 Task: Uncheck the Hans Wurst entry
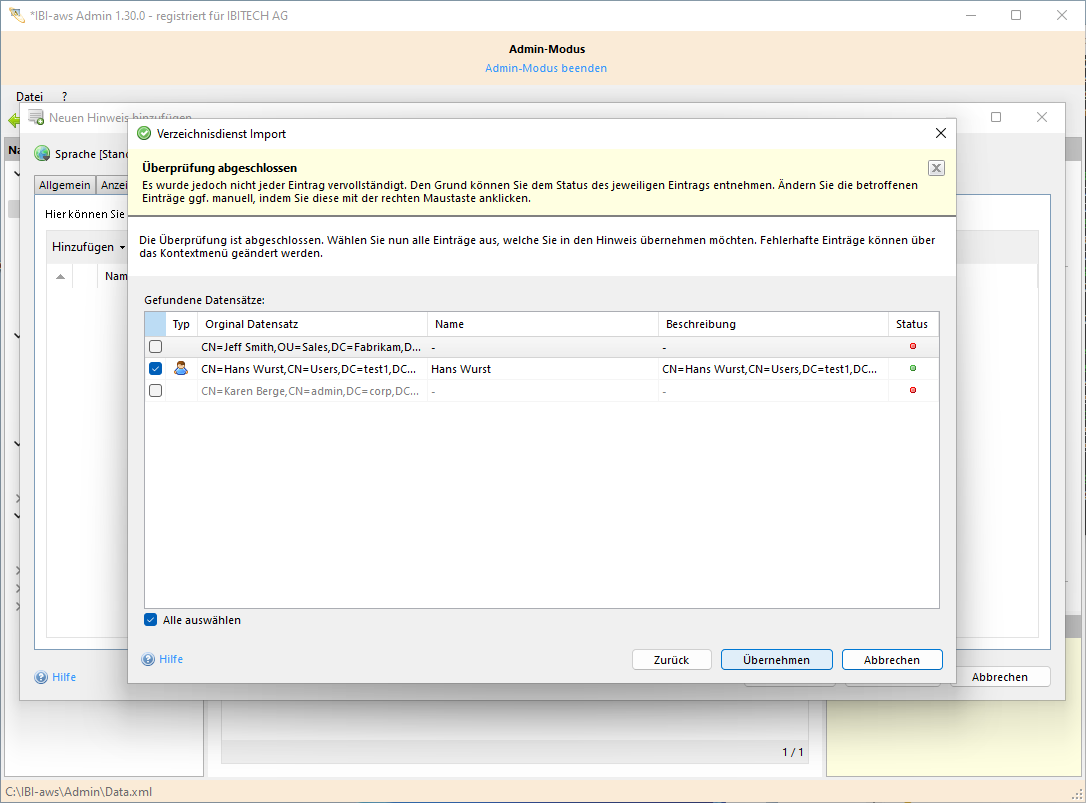pos(155,368)
